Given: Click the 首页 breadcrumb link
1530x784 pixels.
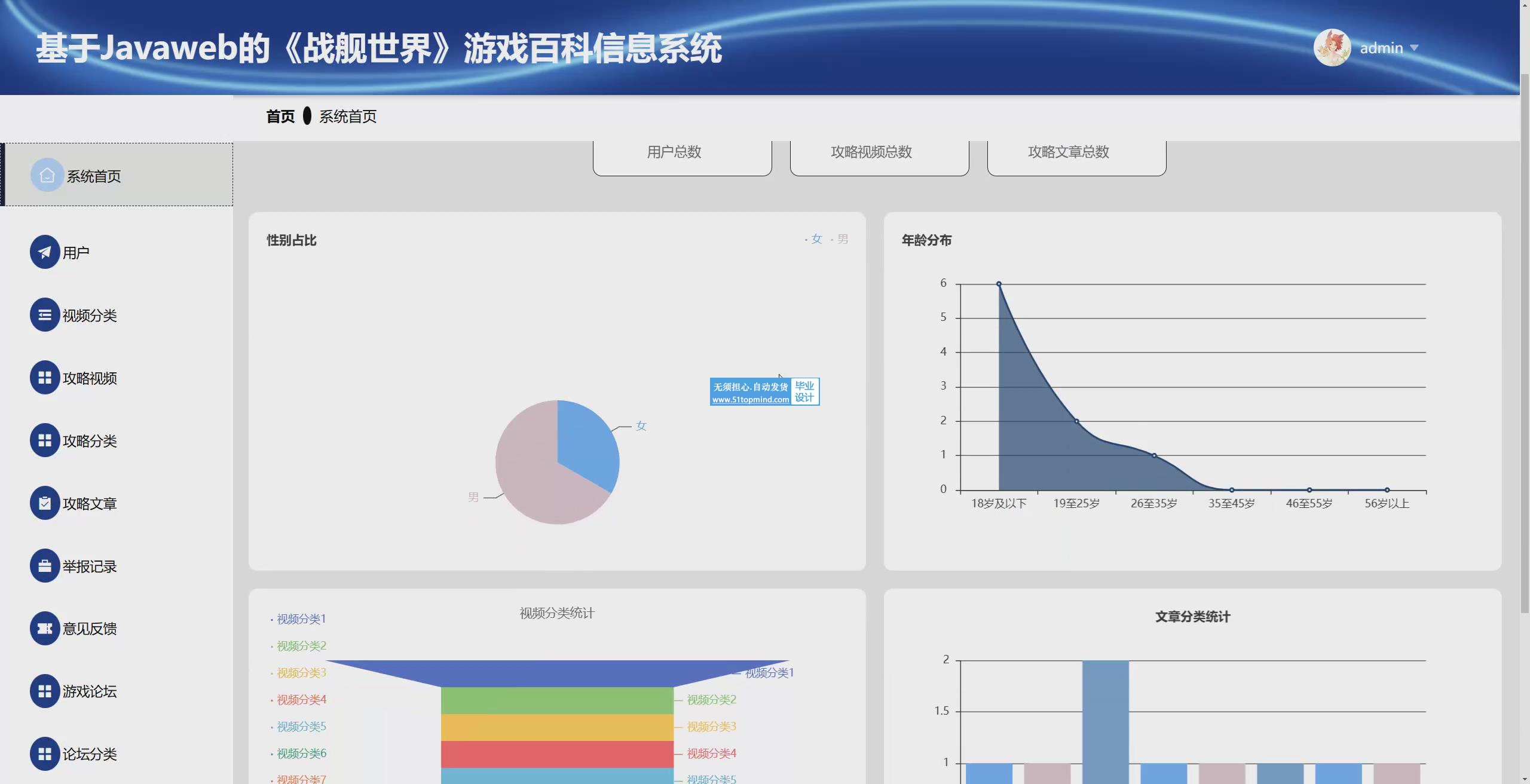Looking at the screenshot, I should [x=280, y=117].
